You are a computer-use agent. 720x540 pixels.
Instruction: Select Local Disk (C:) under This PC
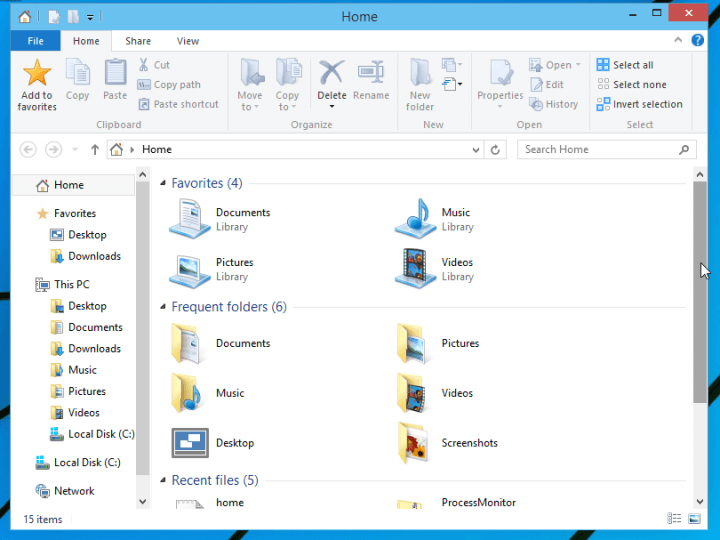(x=92, y=434)
